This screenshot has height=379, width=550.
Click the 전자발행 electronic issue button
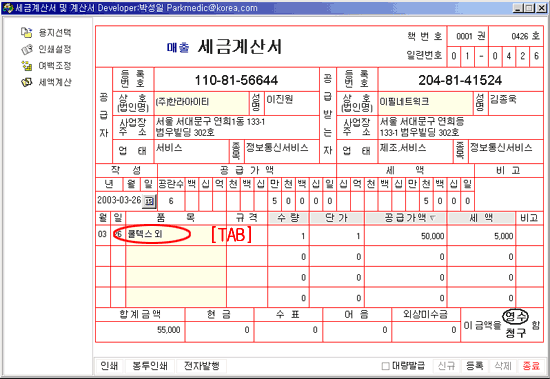click(202, 366)
